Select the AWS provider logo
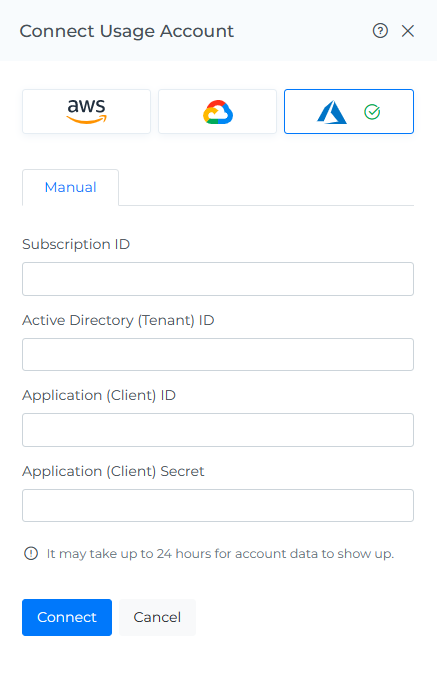437x681 pixels. coord(86,111)
